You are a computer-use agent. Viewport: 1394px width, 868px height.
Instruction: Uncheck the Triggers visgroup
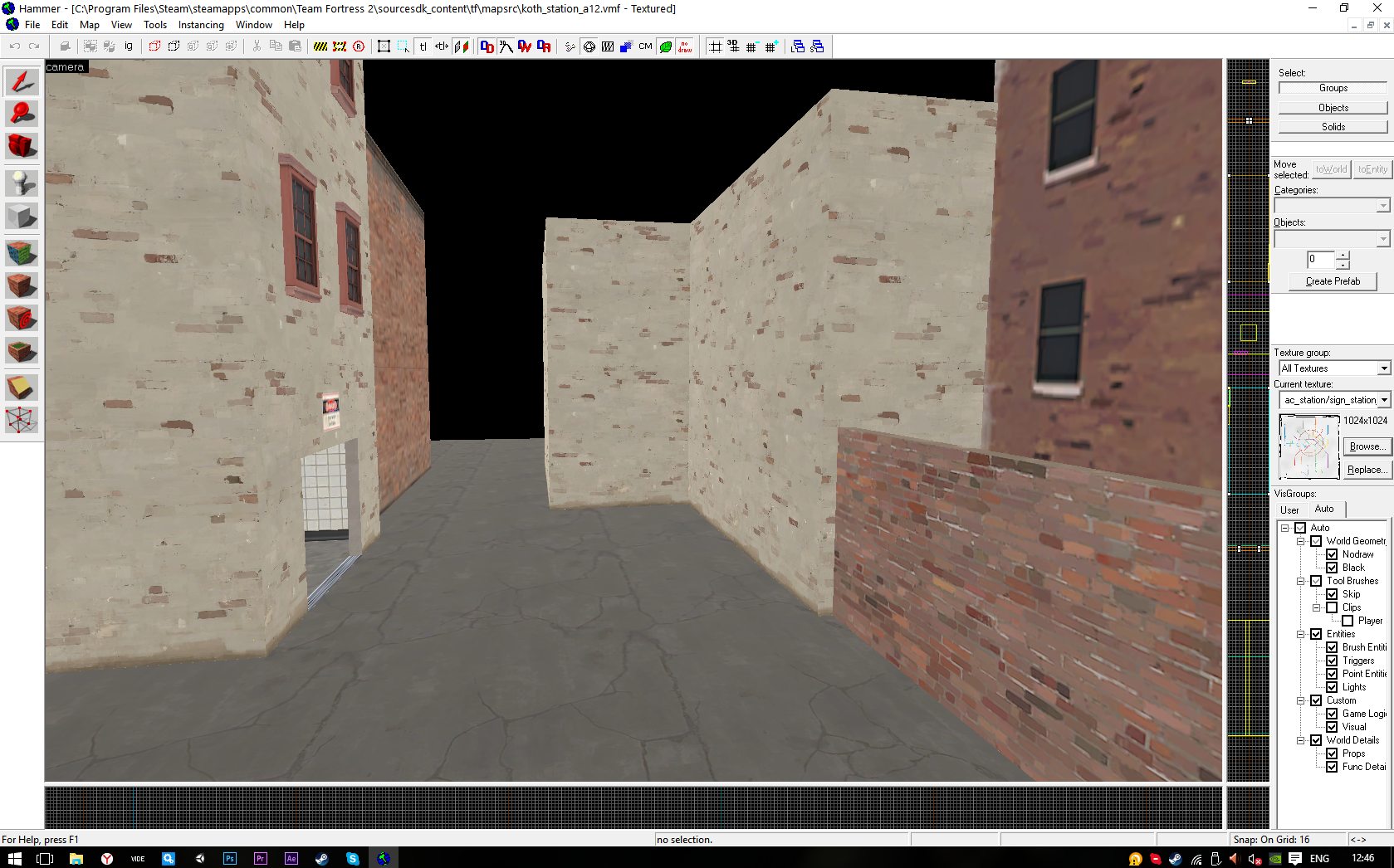[x=1332, y=661]
